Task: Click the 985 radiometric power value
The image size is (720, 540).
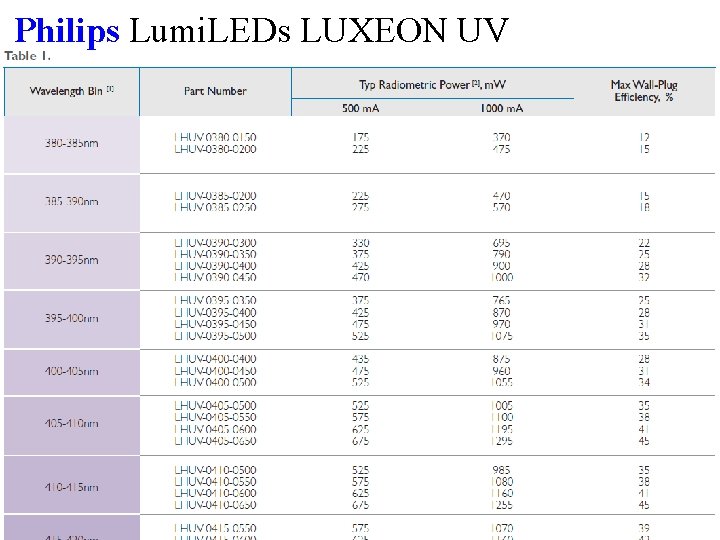Action: 501,470
